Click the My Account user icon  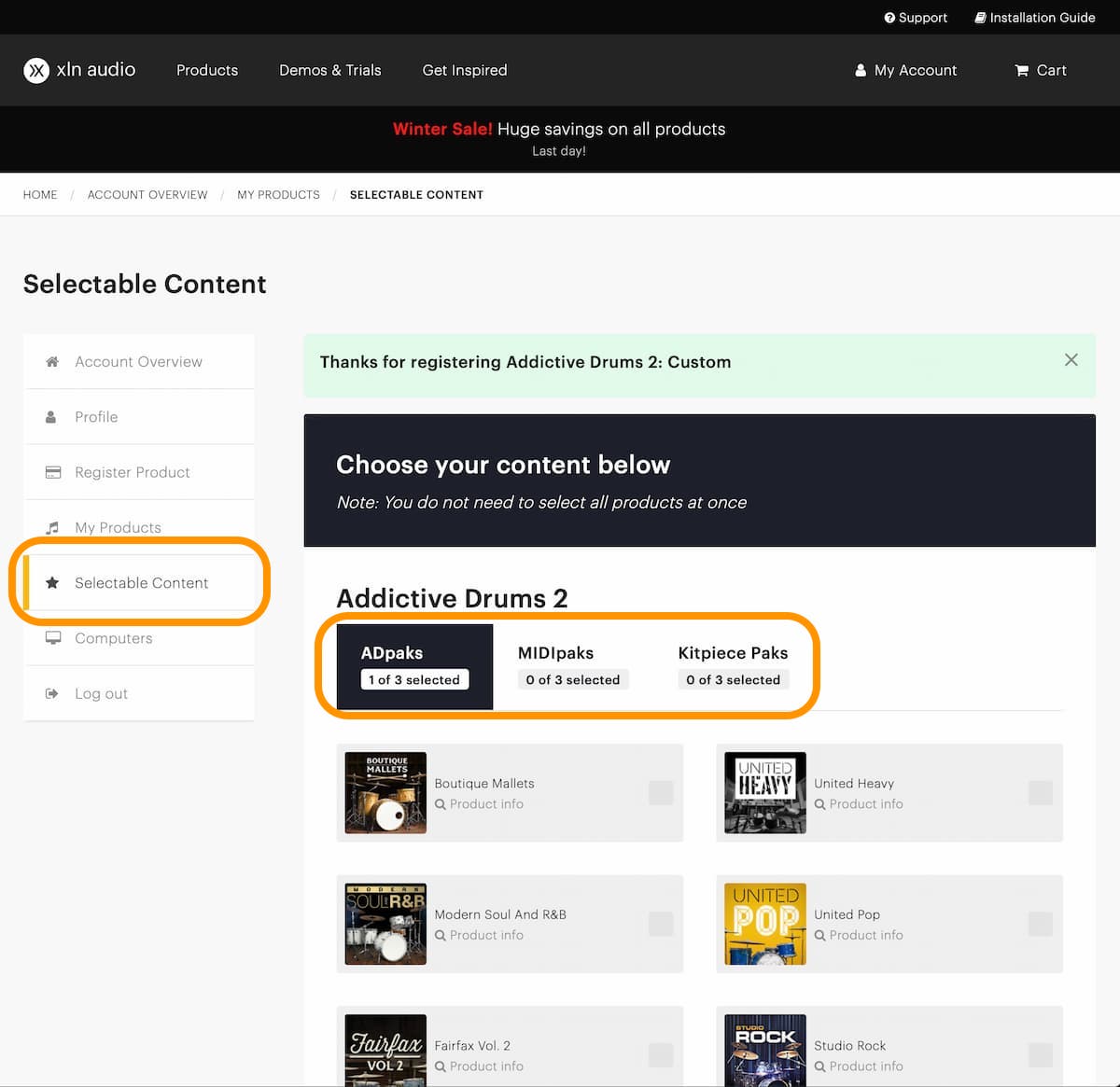tap(861, 70)
